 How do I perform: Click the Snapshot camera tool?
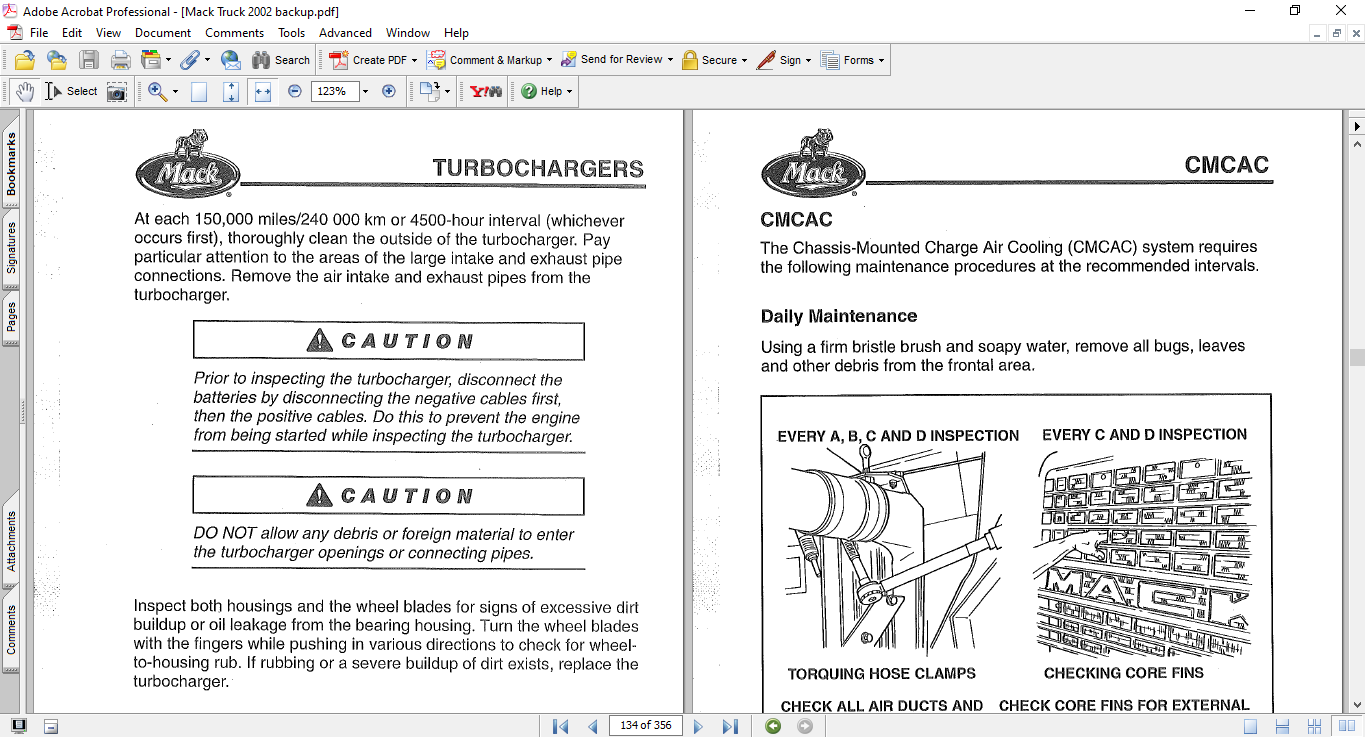117,91
